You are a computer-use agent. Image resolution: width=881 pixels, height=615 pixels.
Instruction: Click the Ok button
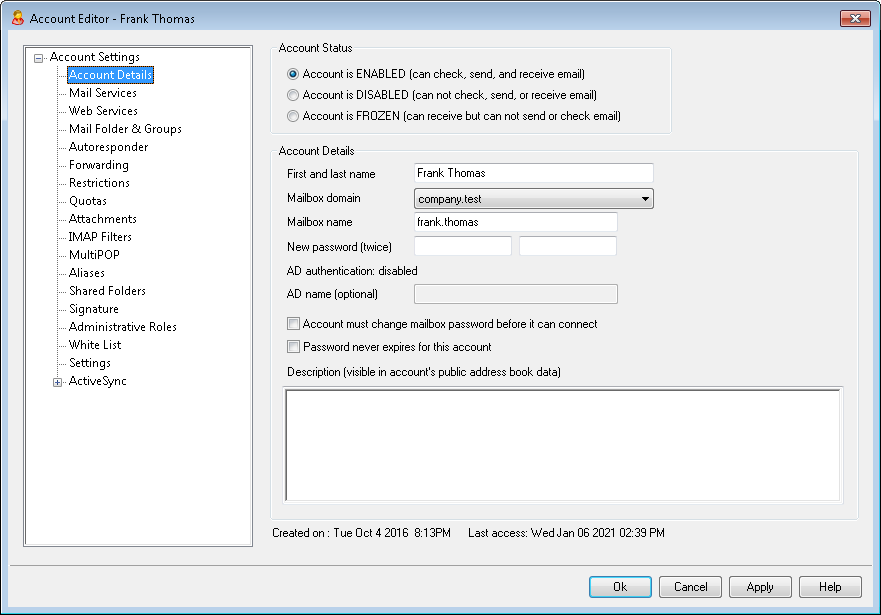pos(620,587)
